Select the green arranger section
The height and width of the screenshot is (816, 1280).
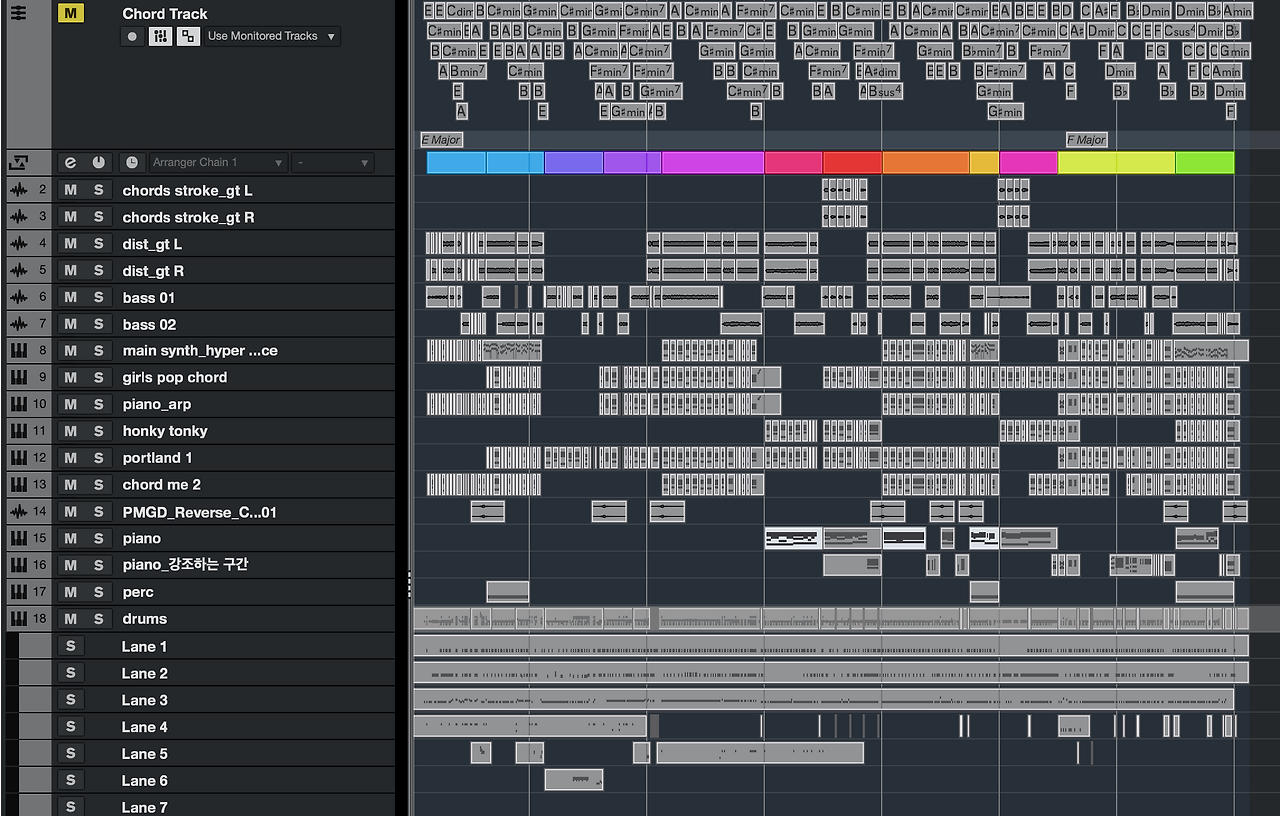click(x=1205, y=162)
